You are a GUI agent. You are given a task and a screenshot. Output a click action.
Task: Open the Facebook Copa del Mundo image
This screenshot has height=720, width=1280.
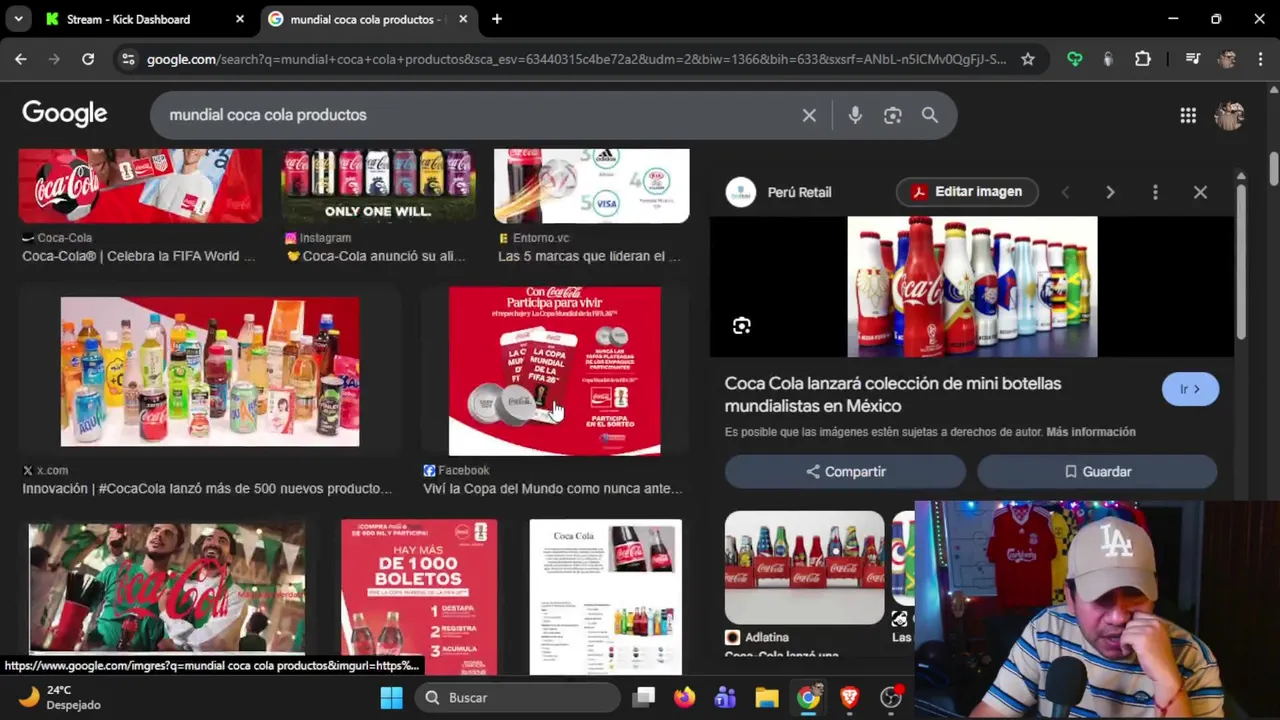click(555, 371)
